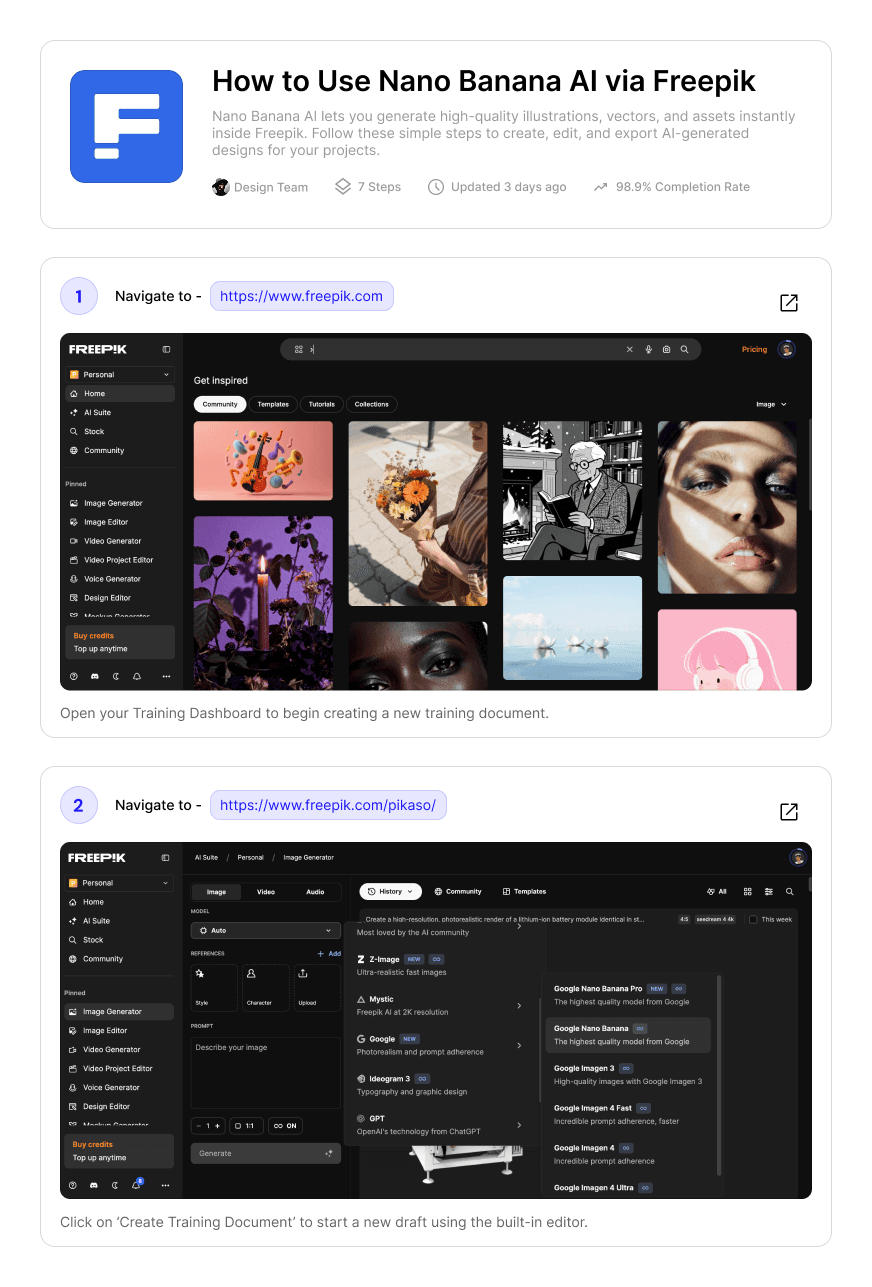Click the help icon in step 2 sidebar footer
This screenshot has width=872, height=1287.
pyautogui.click(x=73, y=1185)
